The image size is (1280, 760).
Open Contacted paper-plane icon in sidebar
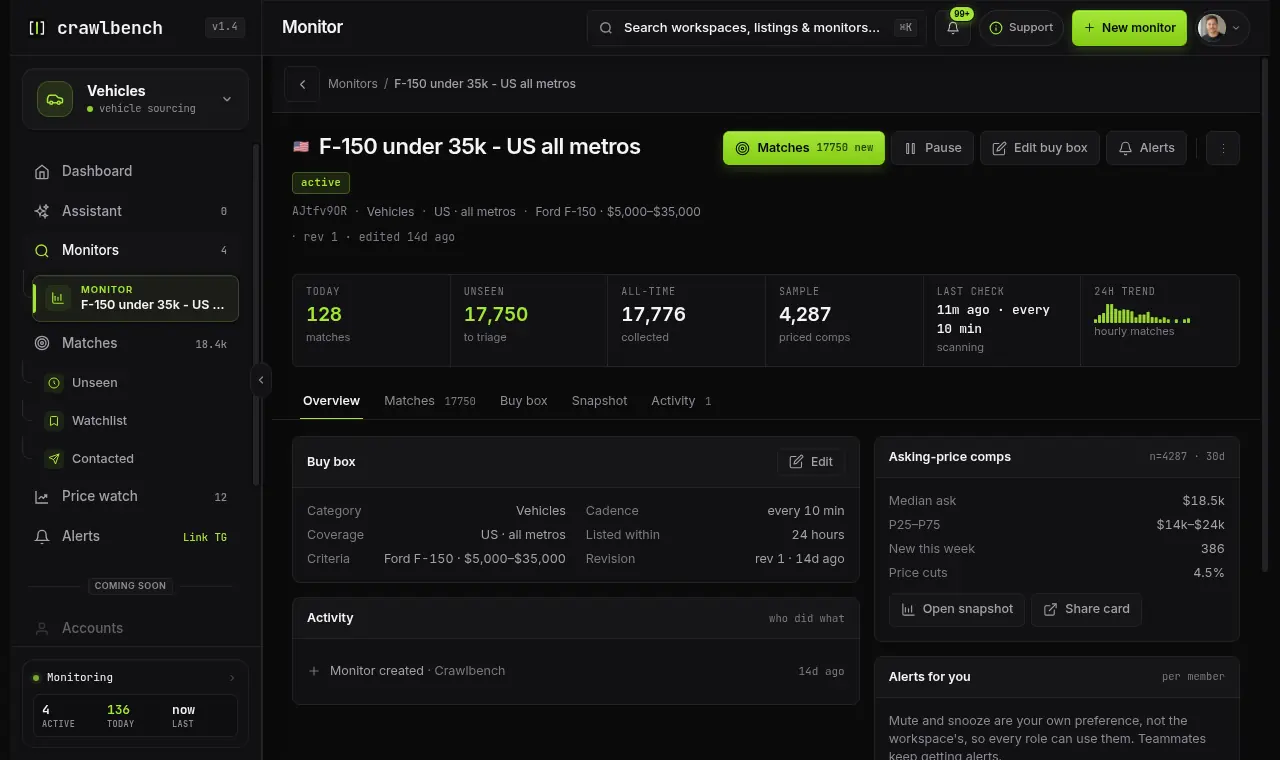(x=54, y=459)
